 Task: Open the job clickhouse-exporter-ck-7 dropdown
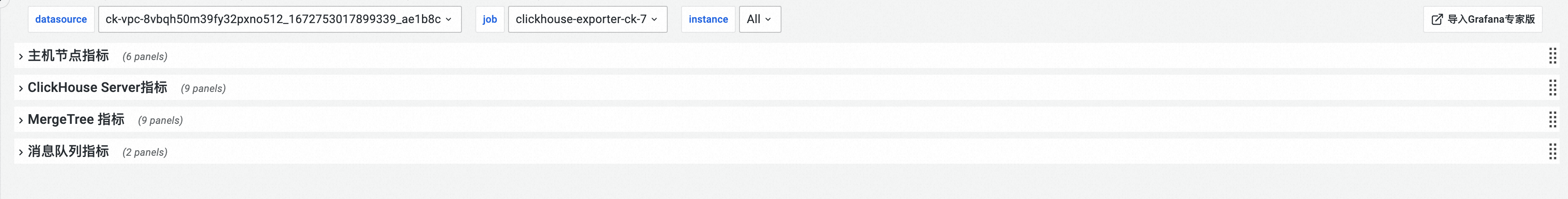[587, 19]
